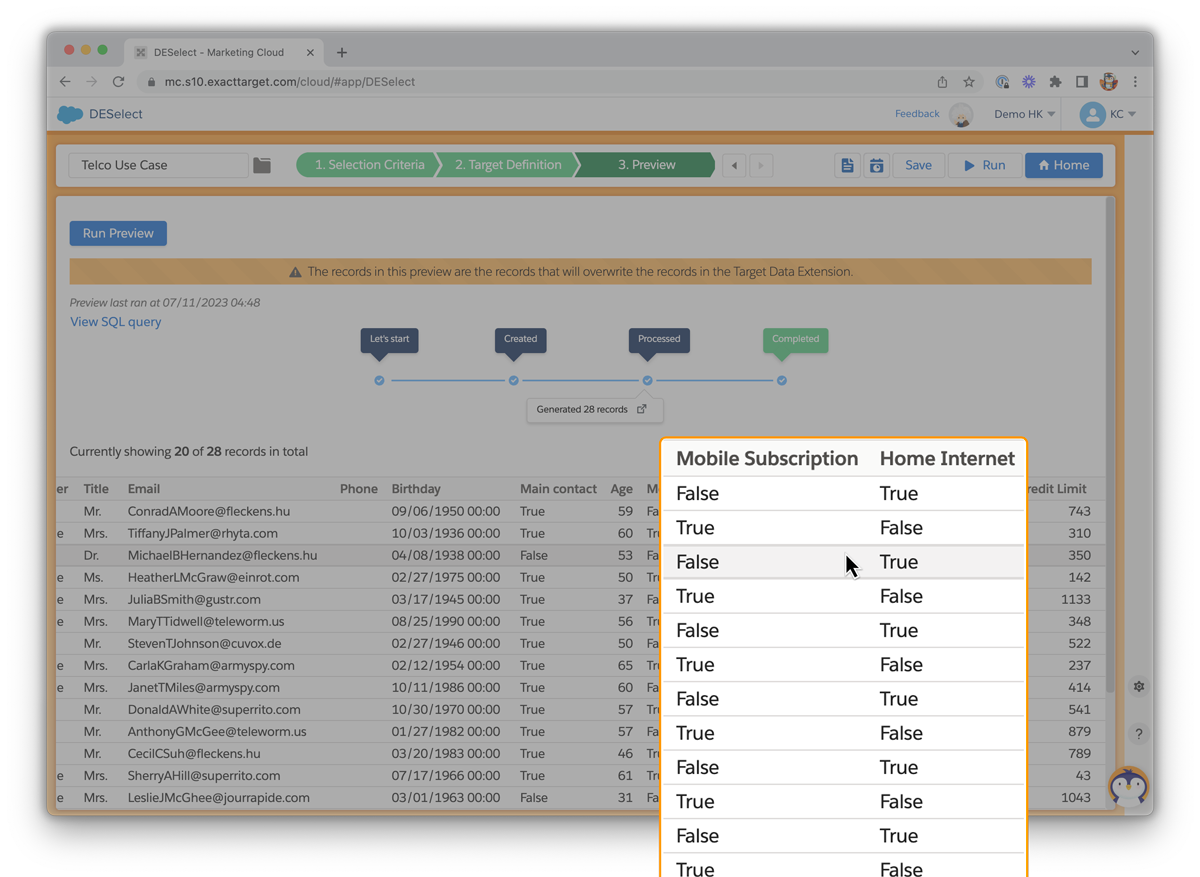Click the schedule calendar icon button
Viewport: 1200px width, 877px height.
click(x=876, y=165)
